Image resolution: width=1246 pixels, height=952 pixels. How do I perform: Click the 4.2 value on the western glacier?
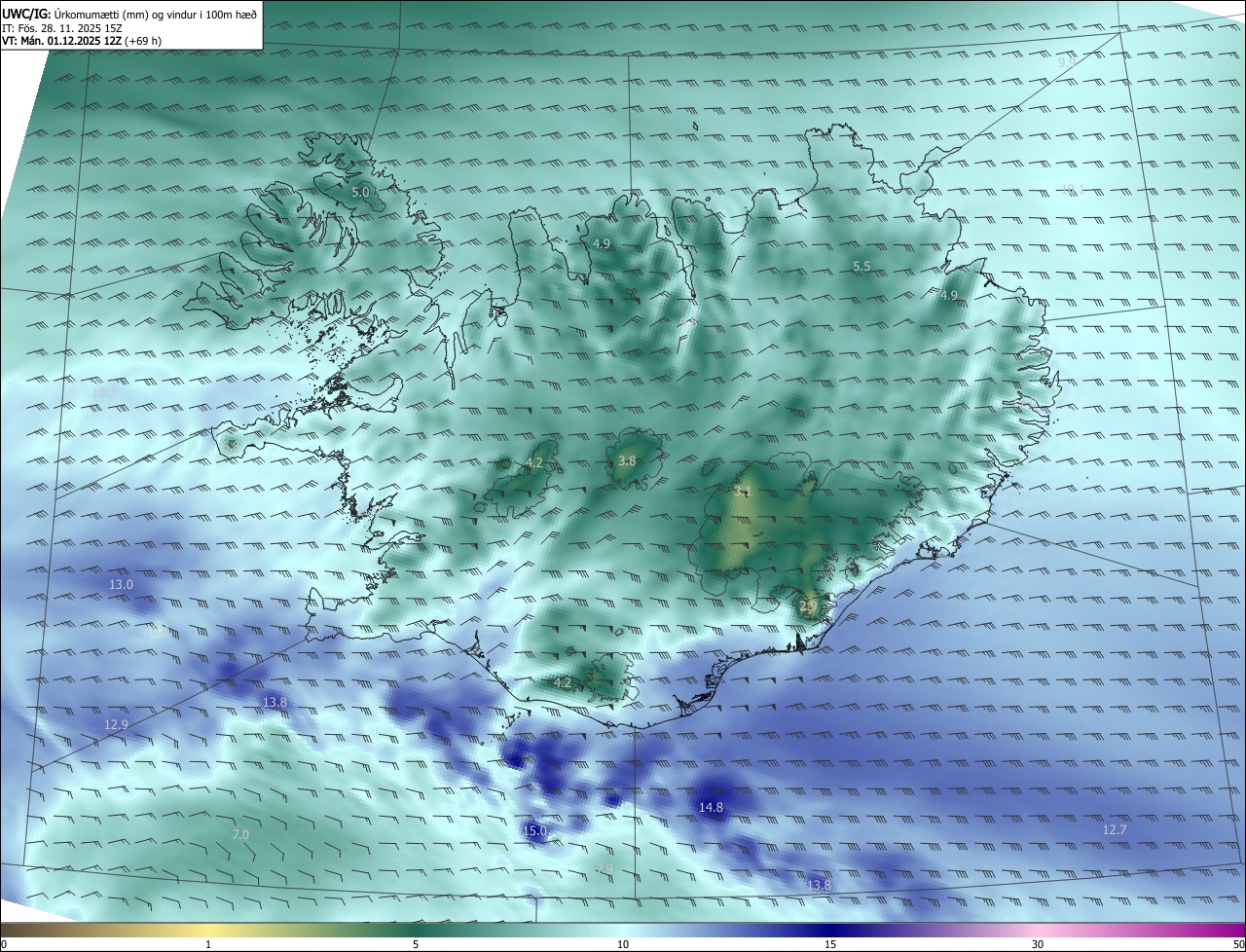point(534,463)
